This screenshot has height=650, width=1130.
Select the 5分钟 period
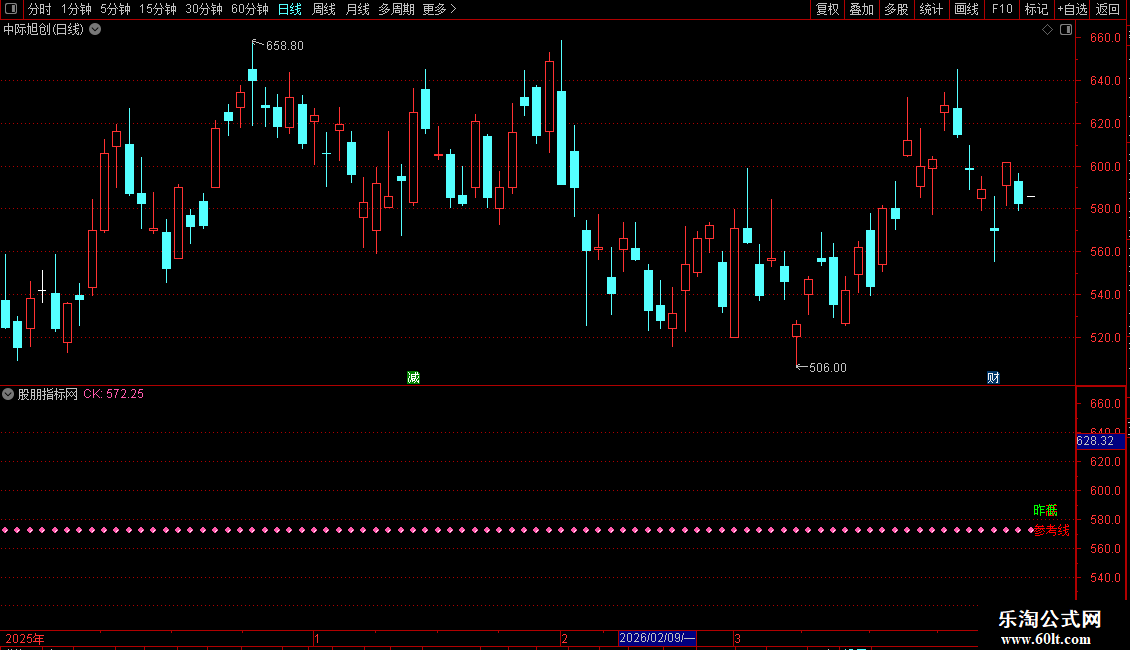(115, 9)
